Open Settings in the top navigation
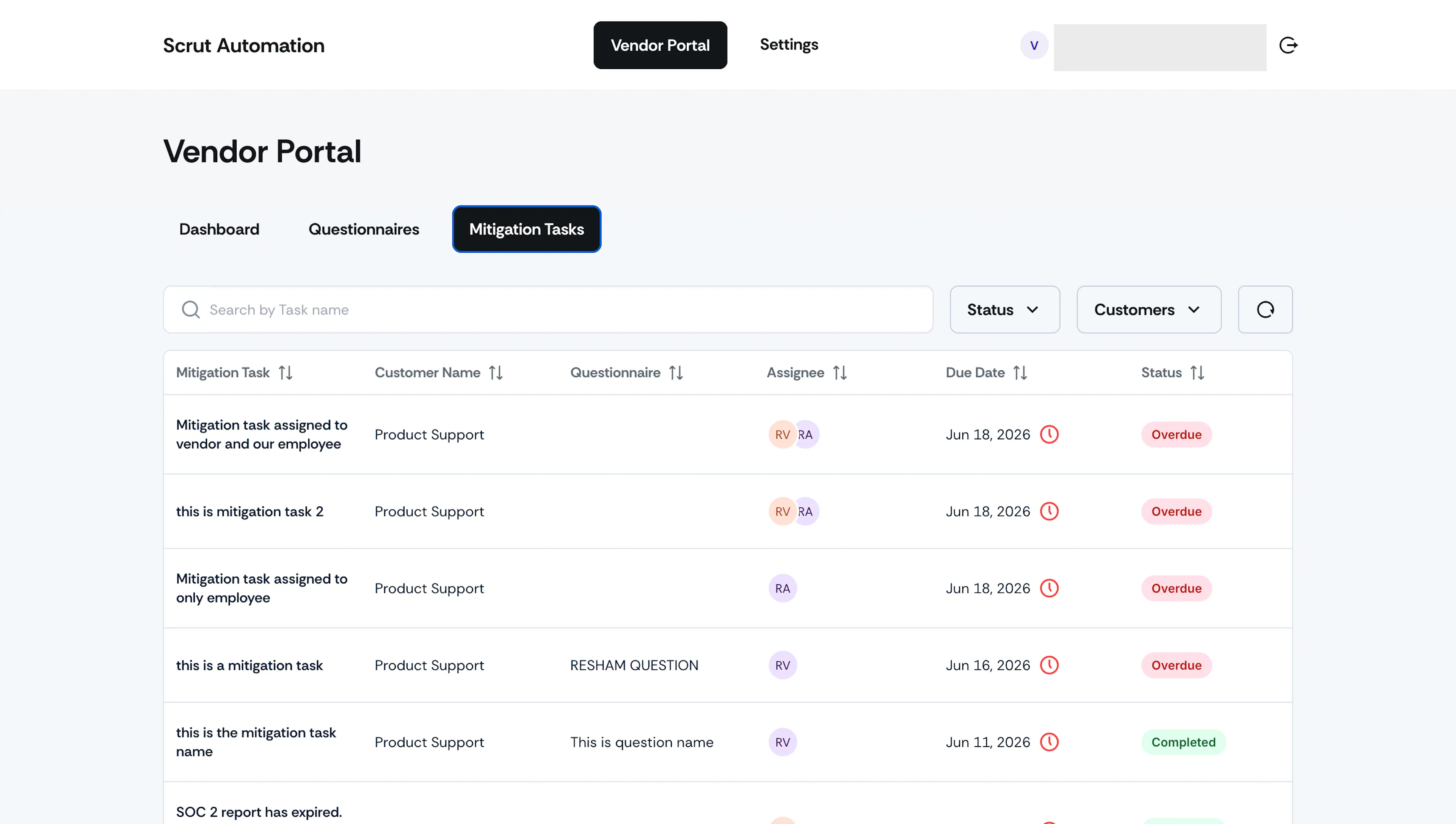This screenshot has width=1456, height=824. [789, 45]
